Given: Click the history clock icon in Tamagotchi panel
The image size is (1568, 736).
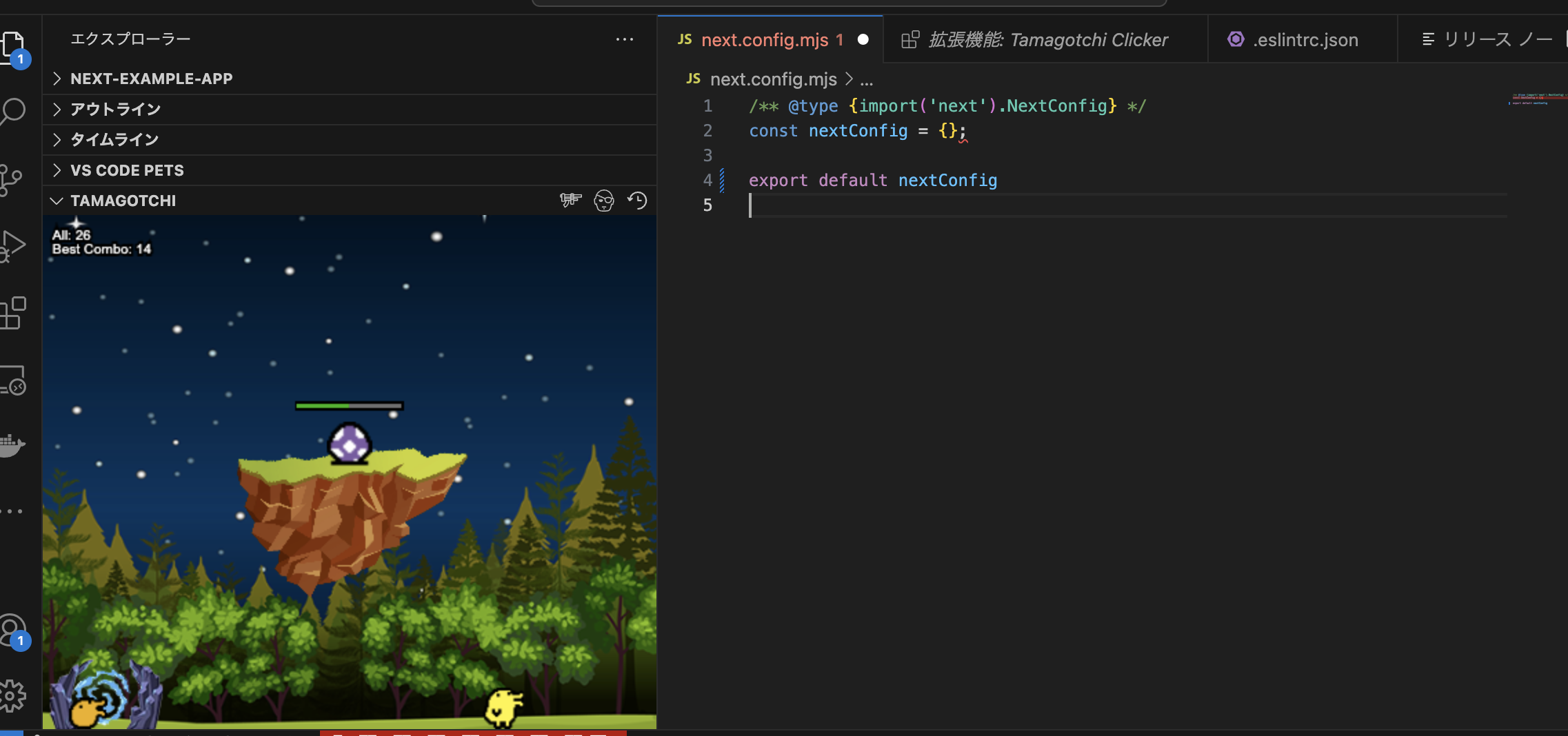Looking at the screenshot, I should click(x=636, y=201).
